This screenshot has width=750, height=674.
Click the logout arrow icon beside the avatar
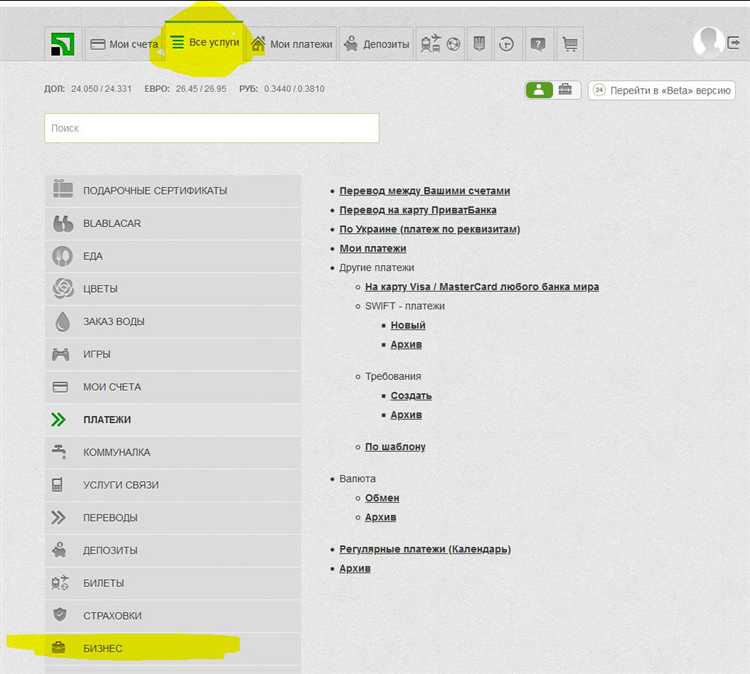coord(733,43)
